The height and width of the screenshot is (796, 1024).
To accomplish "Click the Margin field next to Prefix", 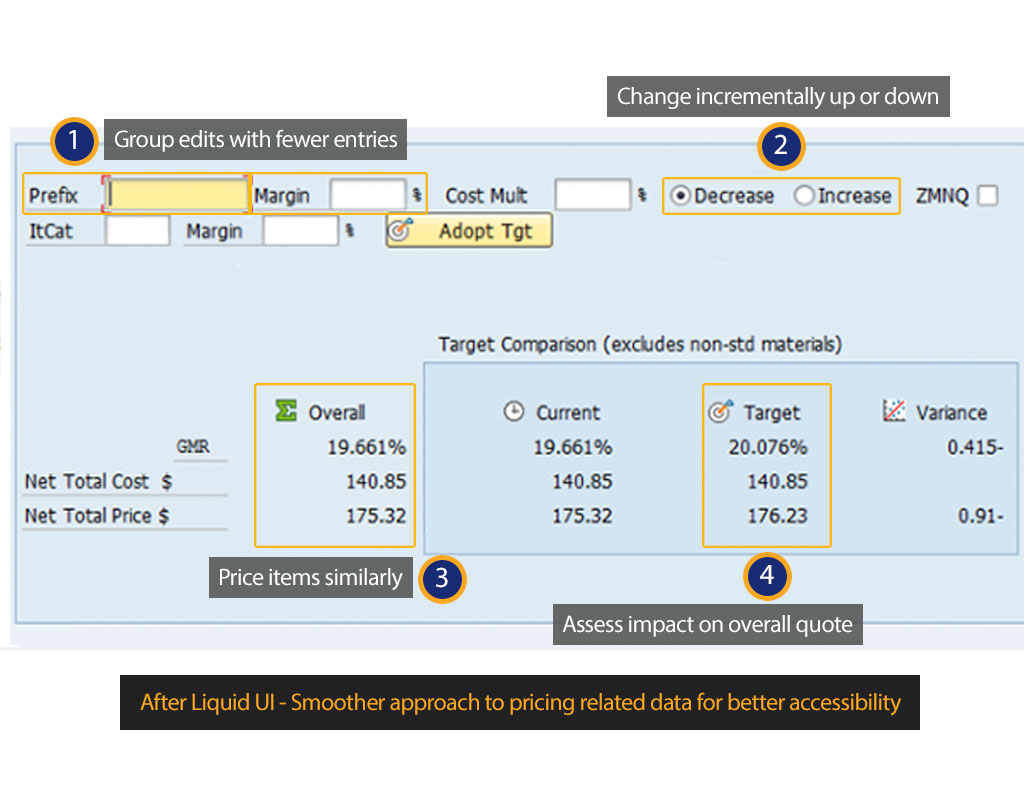I will (x=367, y=195).
